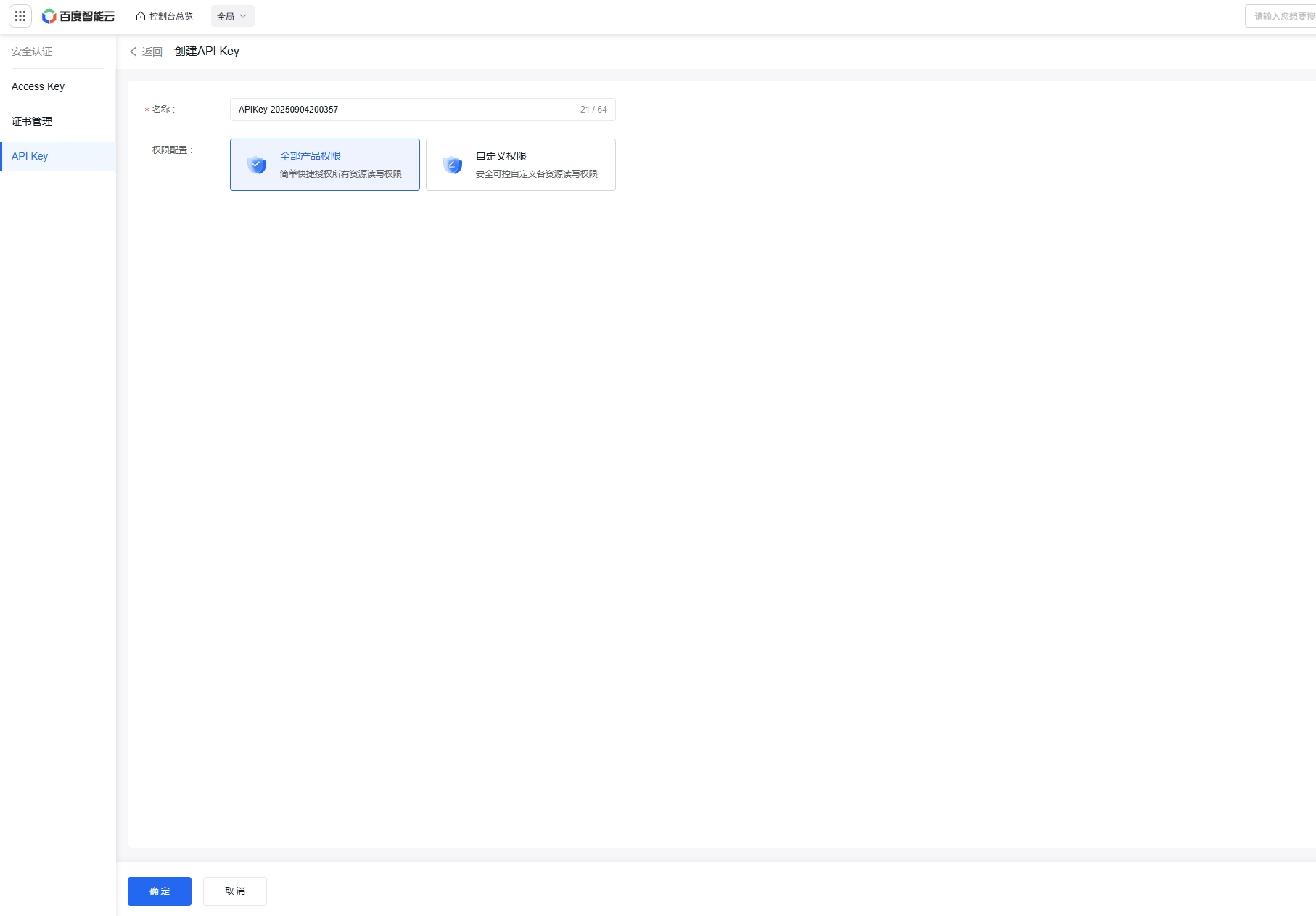This screenshot has height=916, width=1316.
Task: Click the Baidu AI Cloud logo
Action: [x=78, y=16]
